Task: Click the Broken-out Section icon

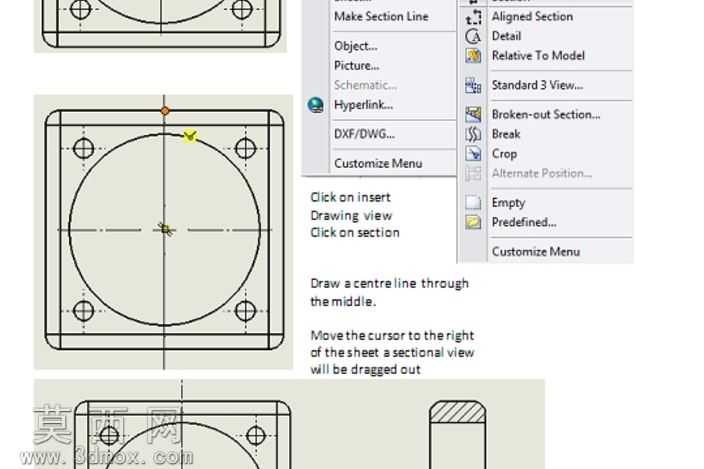Action: click(x=473, y=114)
